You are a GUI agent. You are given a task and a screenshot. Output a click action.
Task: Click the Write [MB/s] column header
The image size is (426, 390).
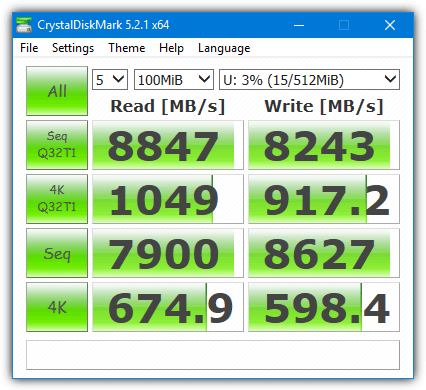(324, 106)
